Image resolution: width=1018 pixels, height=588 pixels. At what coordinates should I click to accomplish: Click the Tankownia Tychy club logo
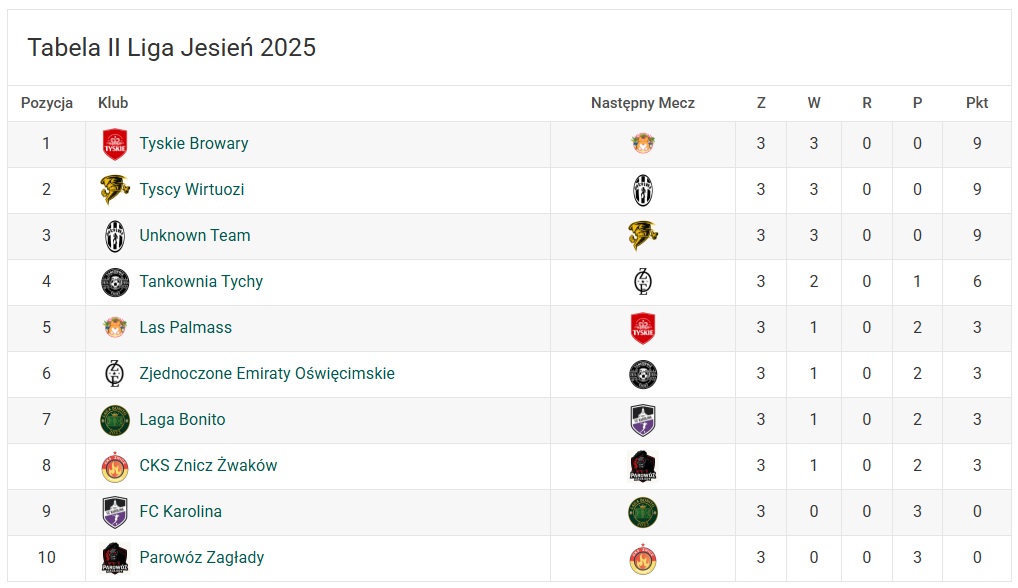click(x=115, y=282)
